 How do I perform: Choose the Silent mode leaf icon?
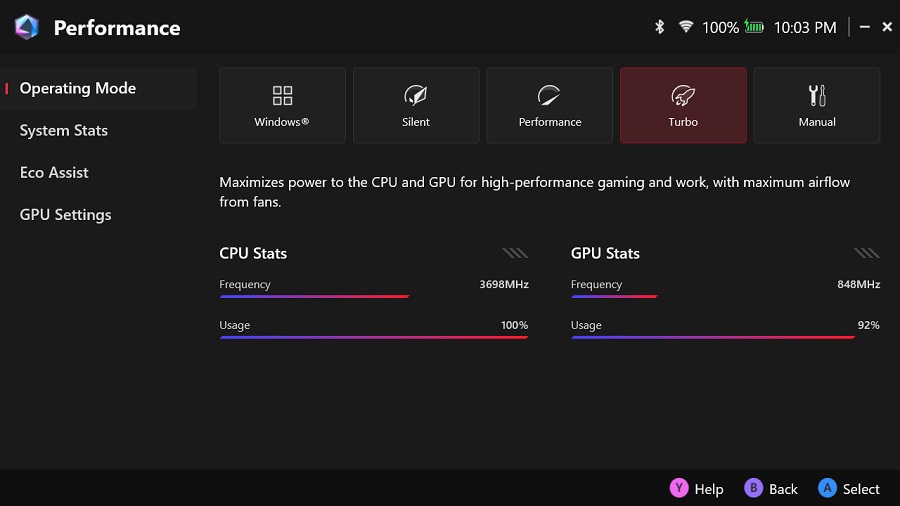[x=416, y=96]
